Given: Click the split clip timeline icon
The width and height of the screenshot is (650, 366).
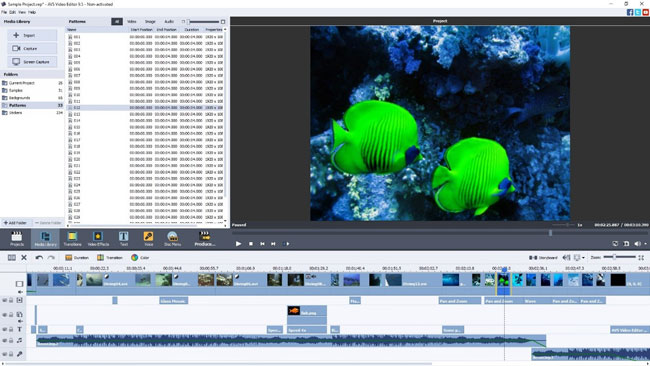Looking at the screenshot, I should click(x=12, y=257).
